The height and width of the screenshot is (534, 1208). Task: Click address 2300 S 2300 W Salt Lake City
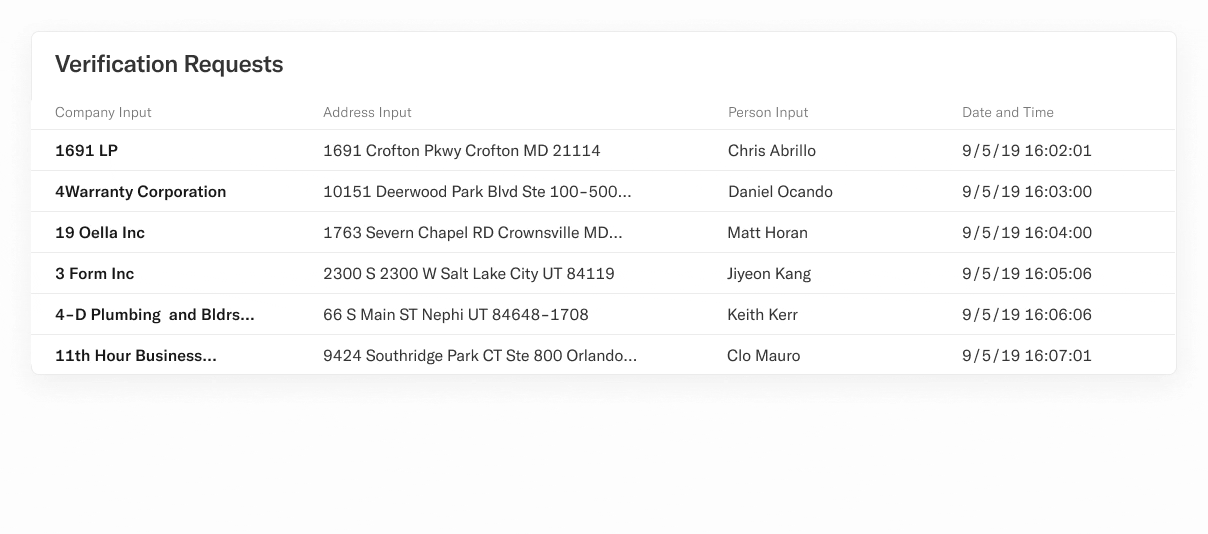point(469,274)
